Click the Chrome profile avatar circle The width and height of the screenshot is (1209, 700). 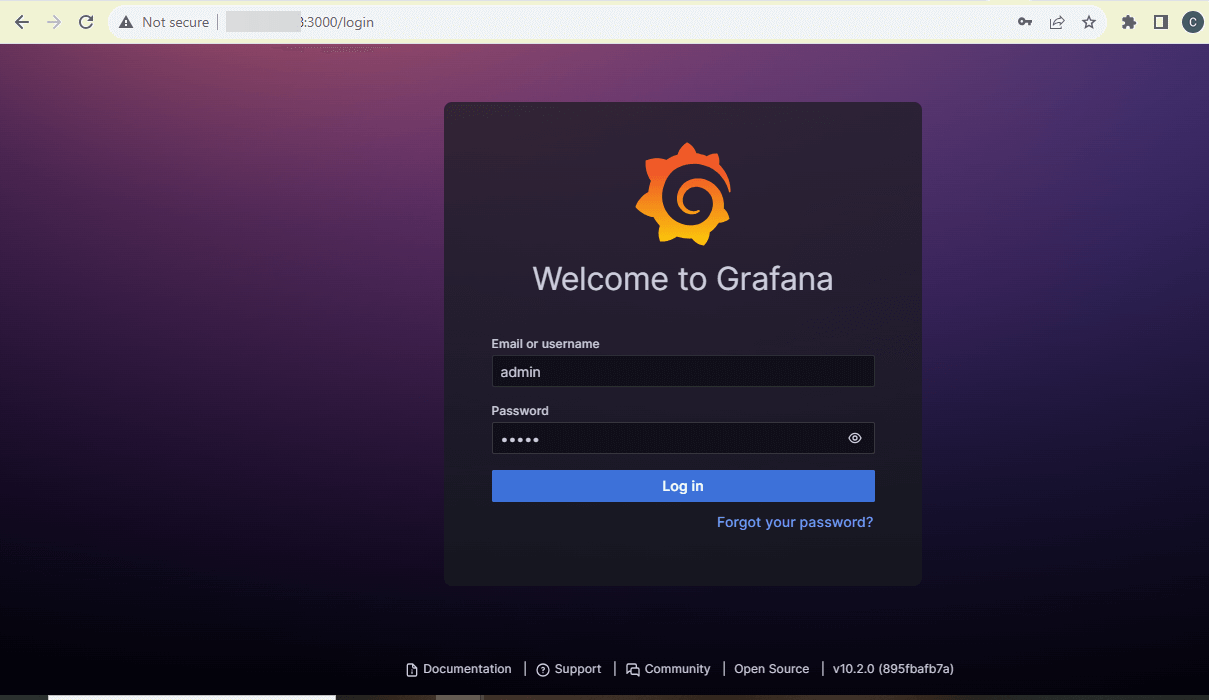click(1192, 21)
